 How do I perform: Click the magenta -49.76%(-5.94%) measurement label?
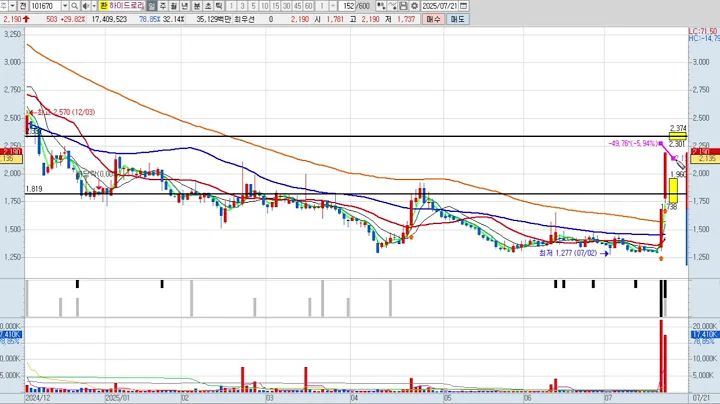tap(633, 144)
